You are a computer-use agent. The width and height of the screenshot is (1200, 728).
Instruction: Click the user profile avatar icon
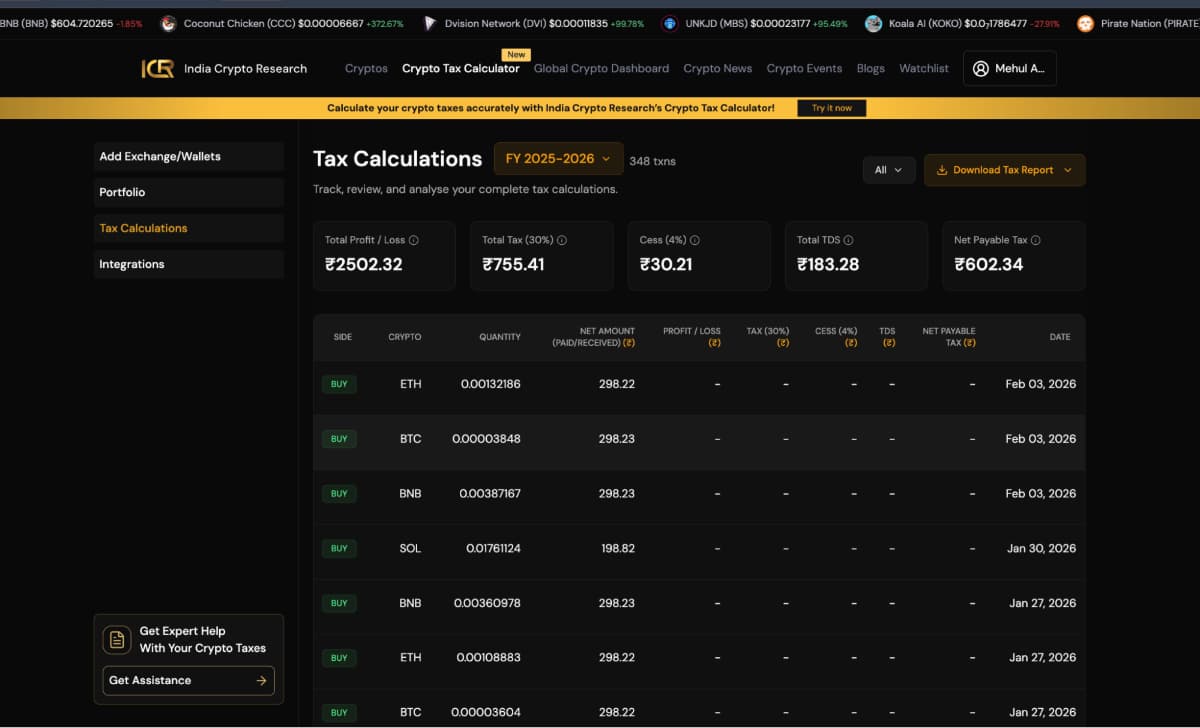click(x=980, y=68)
